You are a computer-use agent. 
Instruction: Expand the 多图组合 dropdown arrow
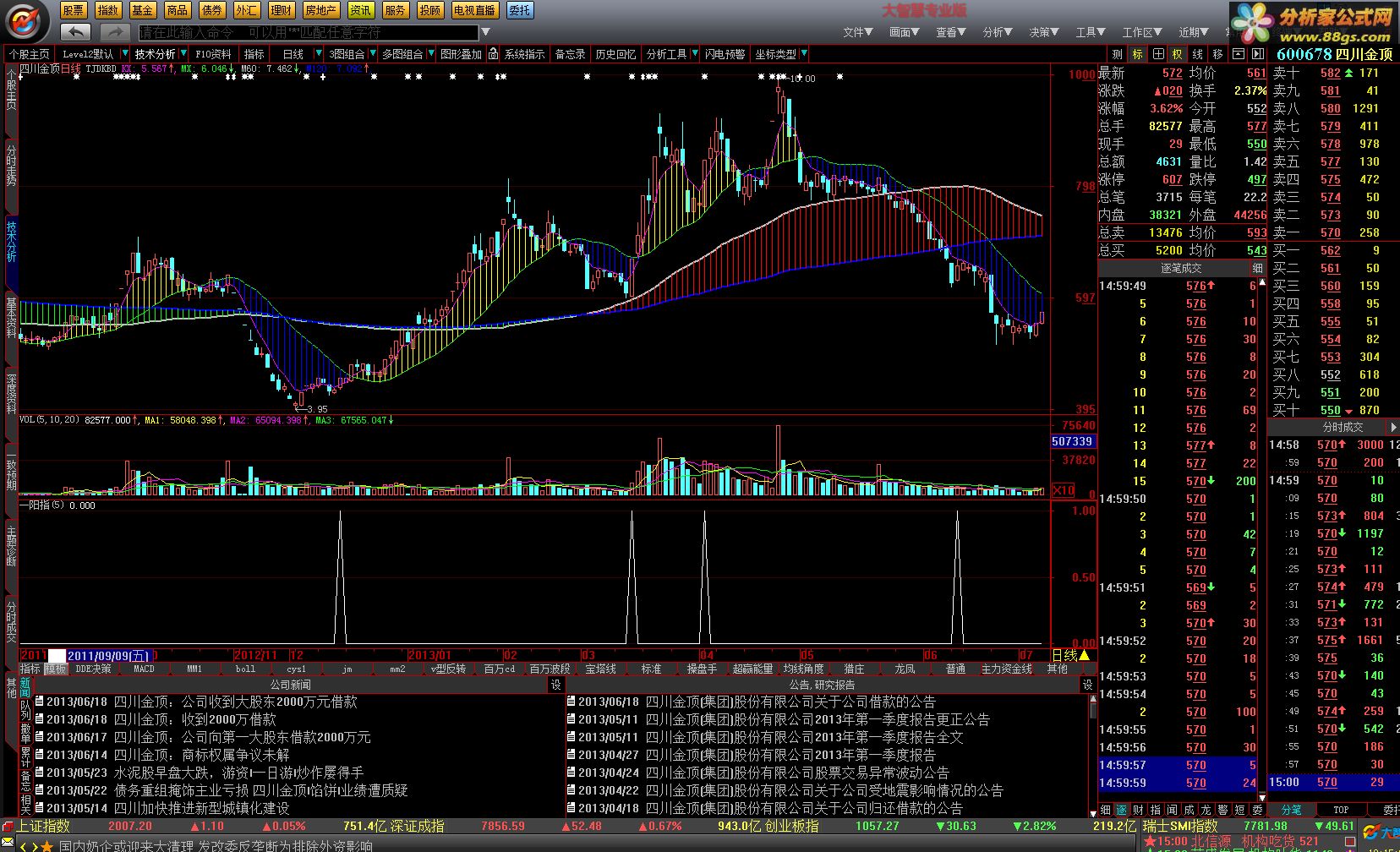[x=430, y=54]
